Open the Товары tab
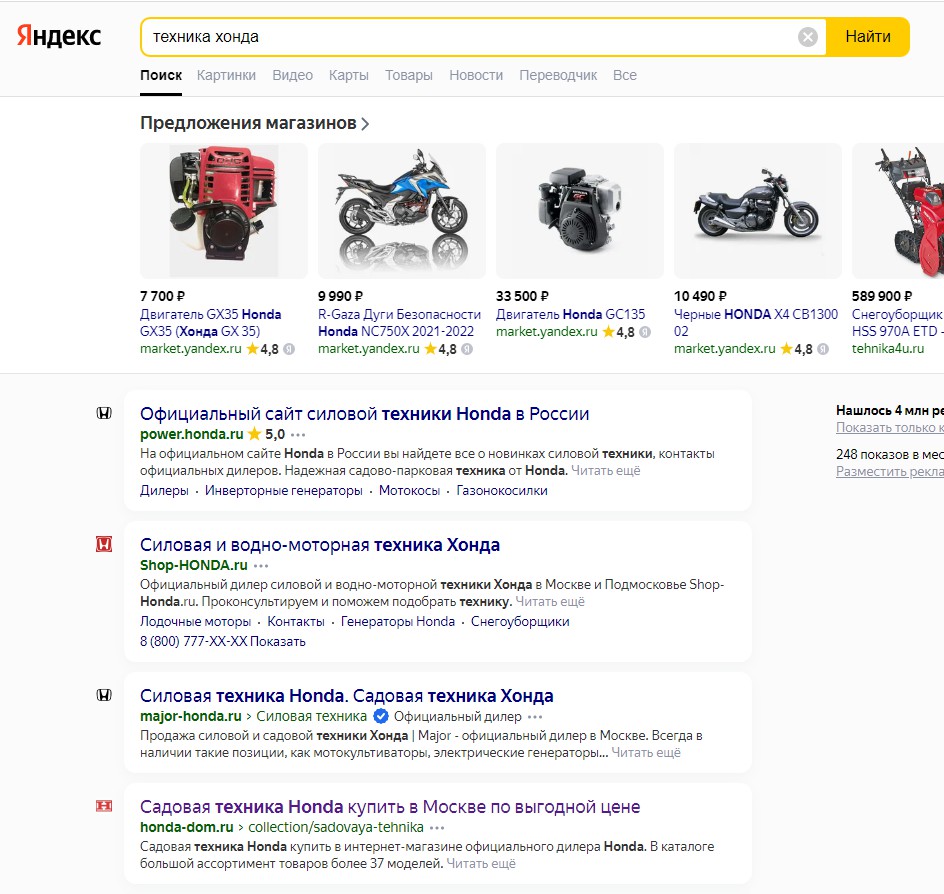944x894 pixels. pos(409,75)
